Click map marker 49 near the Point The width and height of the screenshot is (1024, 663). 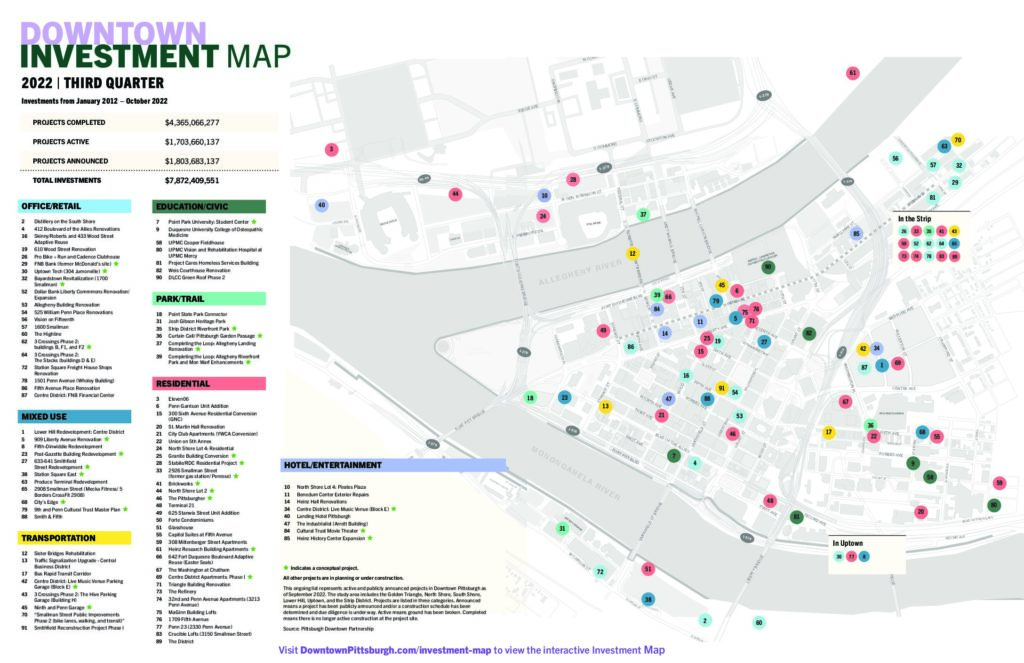(603, 331)
